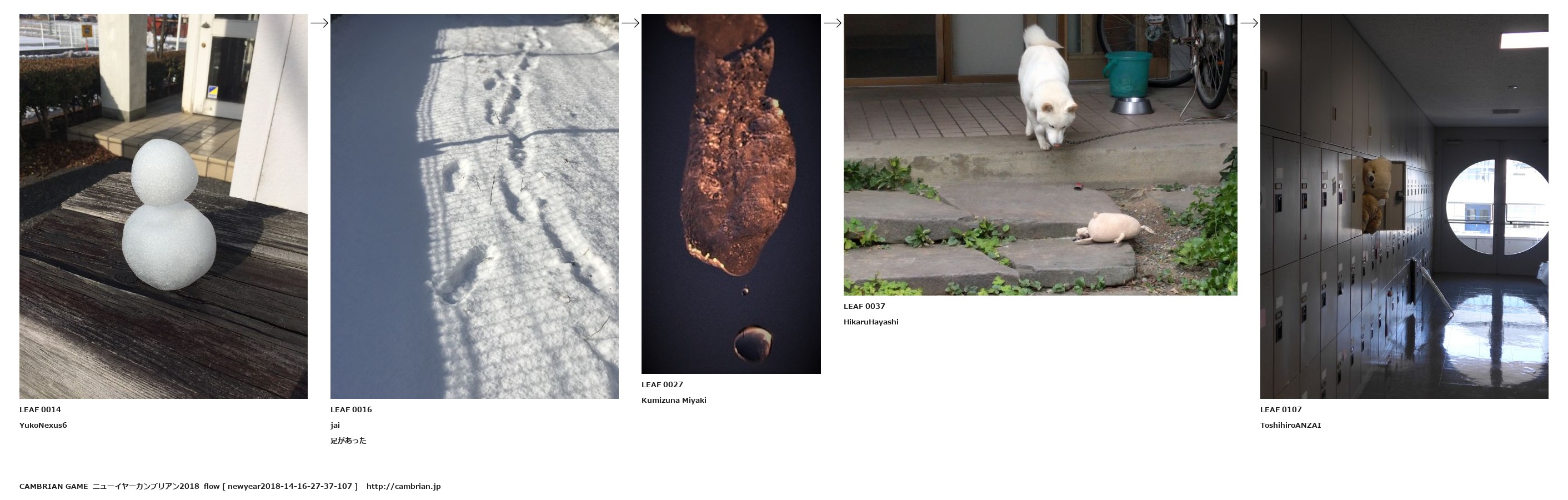Click the LEAF 0014 label

(x=40, y=410)
